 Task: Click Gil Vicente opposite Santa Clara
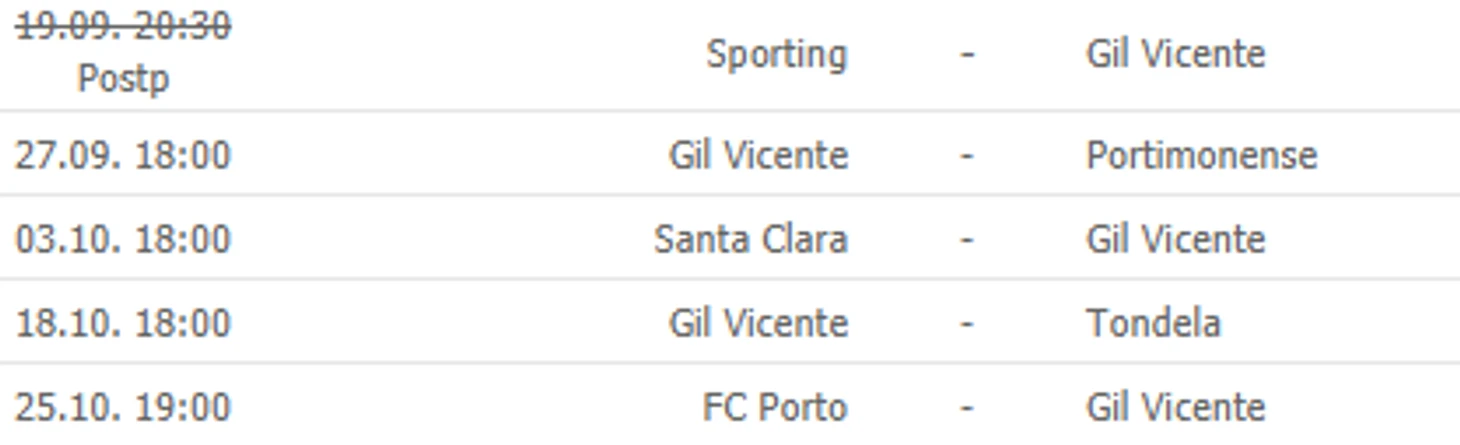1175,239
